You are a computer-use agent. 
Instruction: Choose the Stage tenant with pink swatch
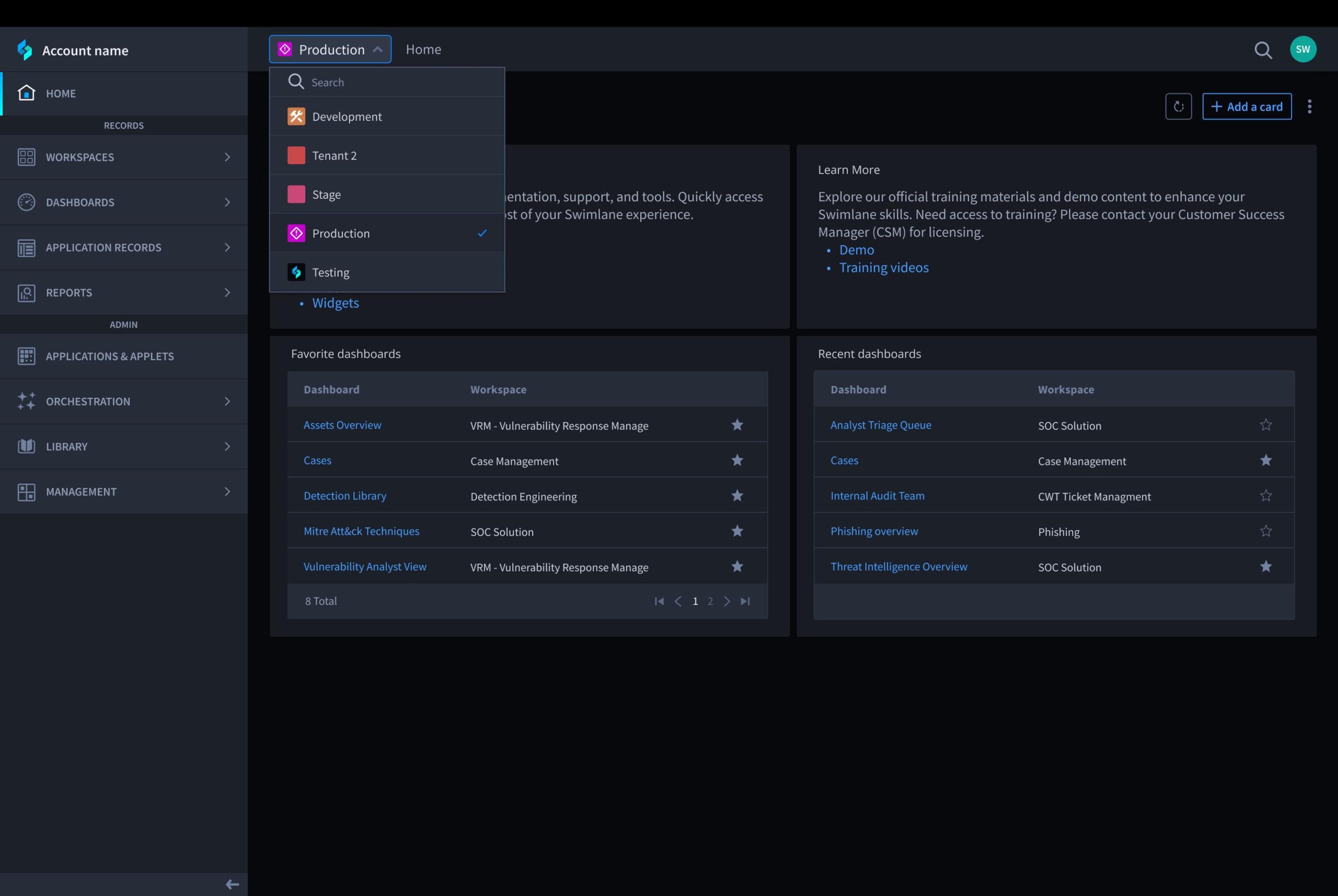[x=326, y=195]
